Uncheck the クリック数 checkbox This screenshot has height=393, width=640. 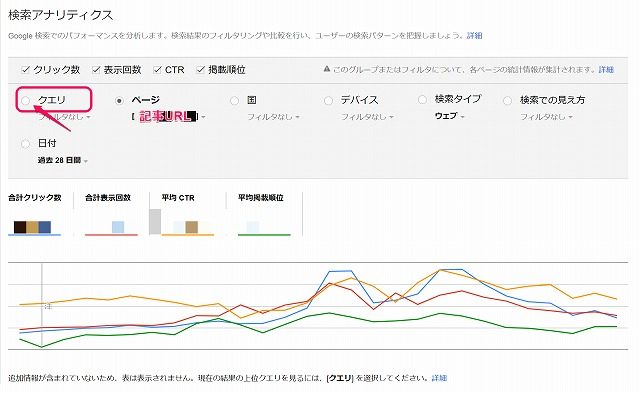tap(25, 69)
